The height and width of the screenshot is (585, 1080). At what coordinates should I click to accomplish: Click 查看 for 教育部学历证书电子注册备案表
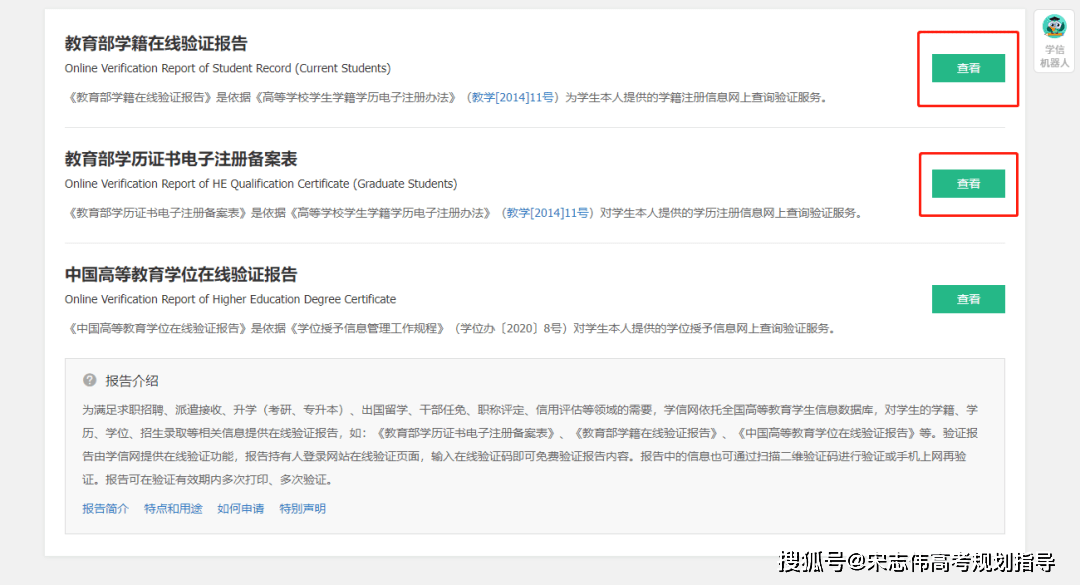tap(968, 184)
